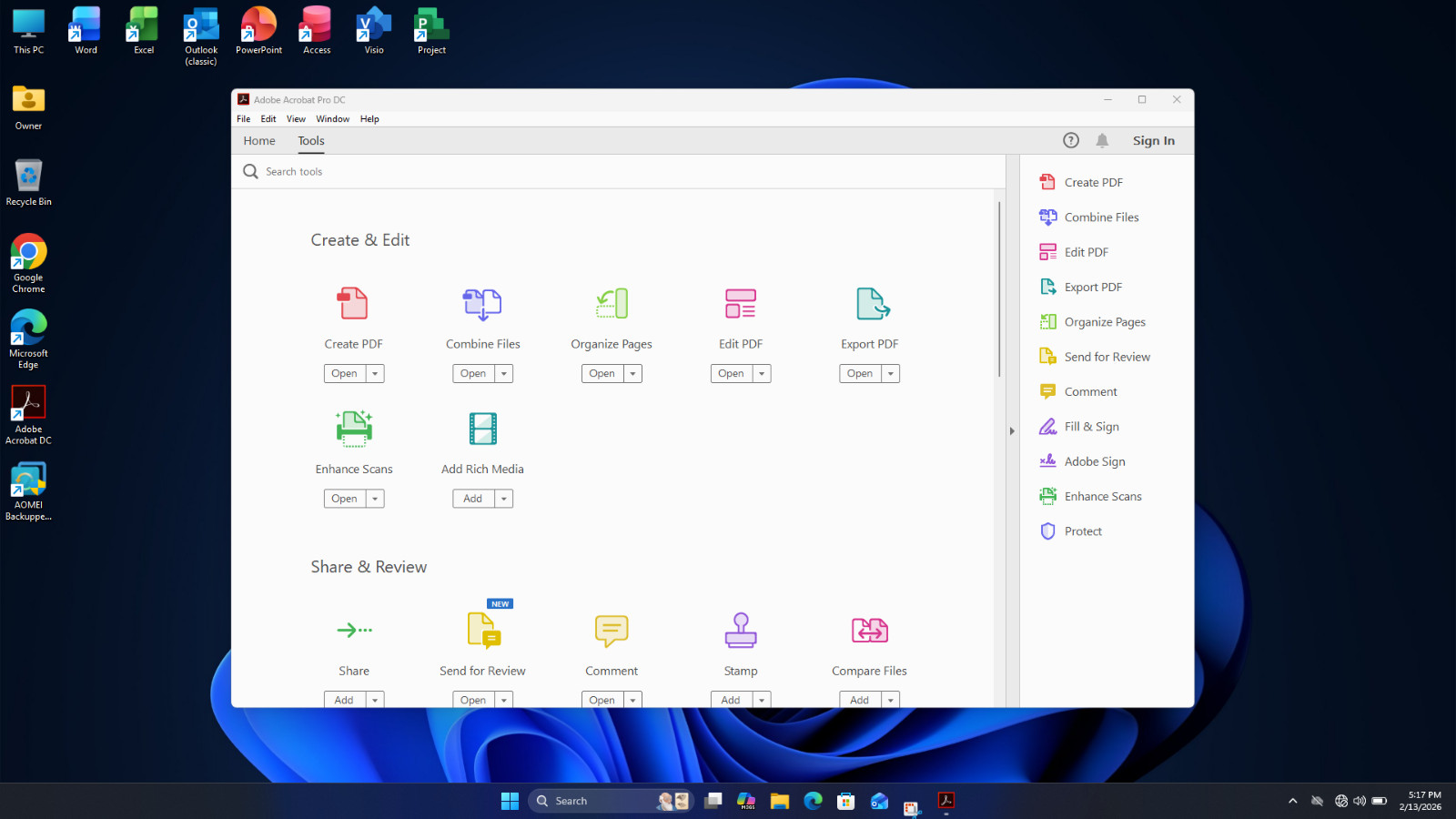Open File Explorer from taskbar
The height and width of the screenshot is (819, 1456).
pyautogui.click(x=780, y=801)
